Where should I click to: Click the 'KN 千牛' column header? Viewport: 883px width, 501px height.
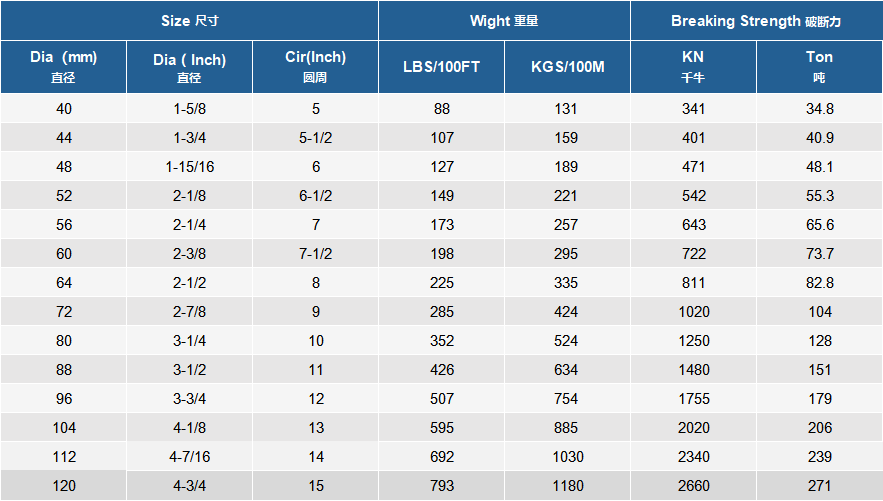pyautogui.click(x=693, y=66)
